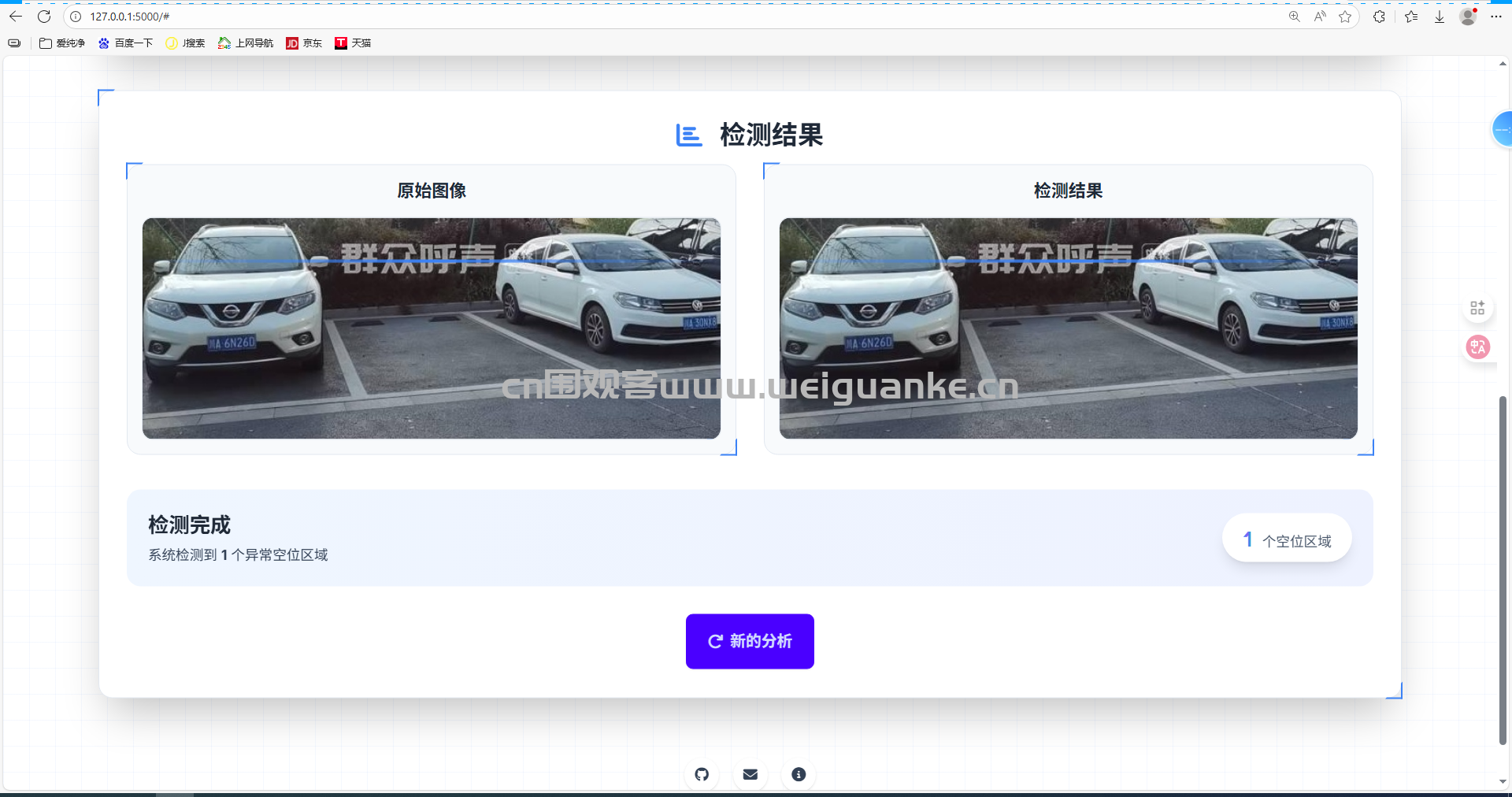Click the pink translate floating icon
The image size is (1512, 797).
1477,347
